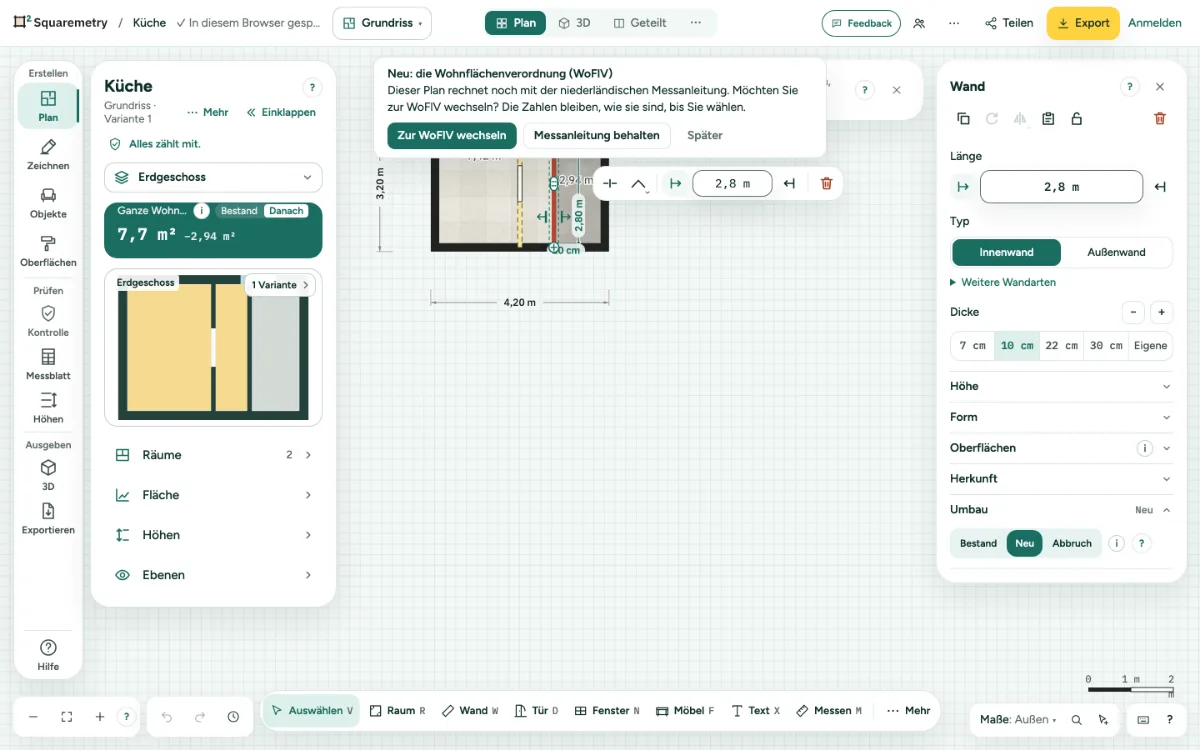Set the Umbau state to Abbruch
This screenshot has width=1200, height=750.
pyautogui.click(x=1072, y=543)
